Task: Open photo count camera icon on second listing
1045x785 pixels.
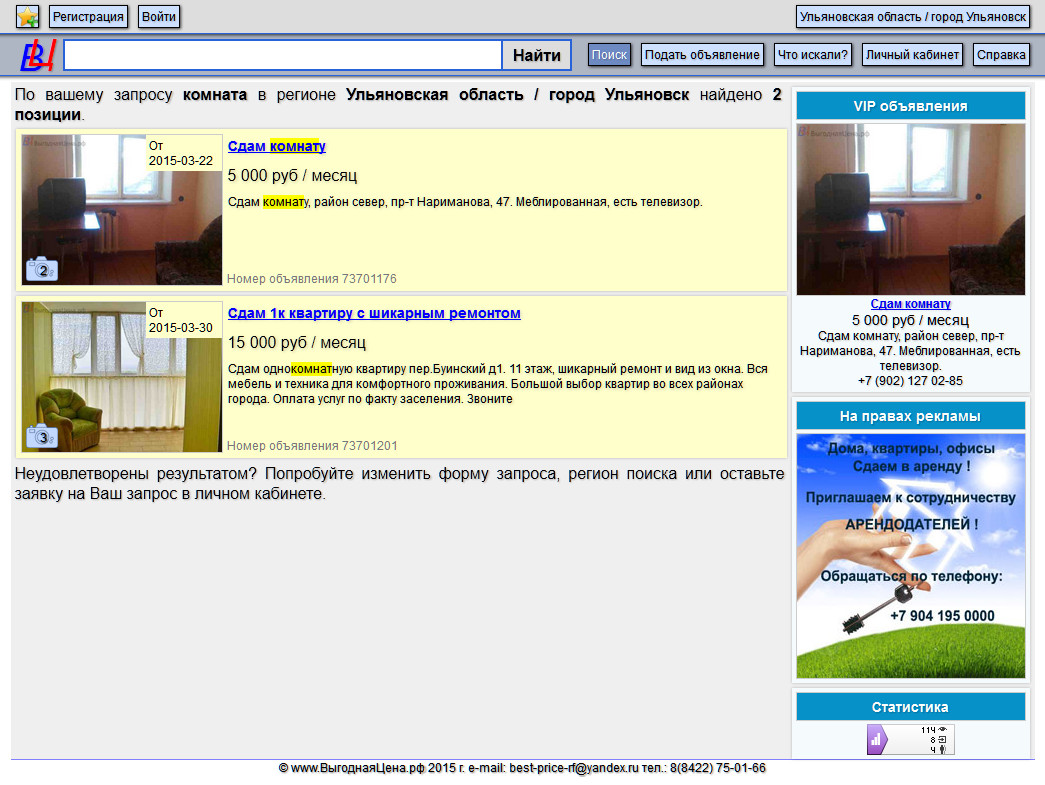Action: (x=42, y=436)
